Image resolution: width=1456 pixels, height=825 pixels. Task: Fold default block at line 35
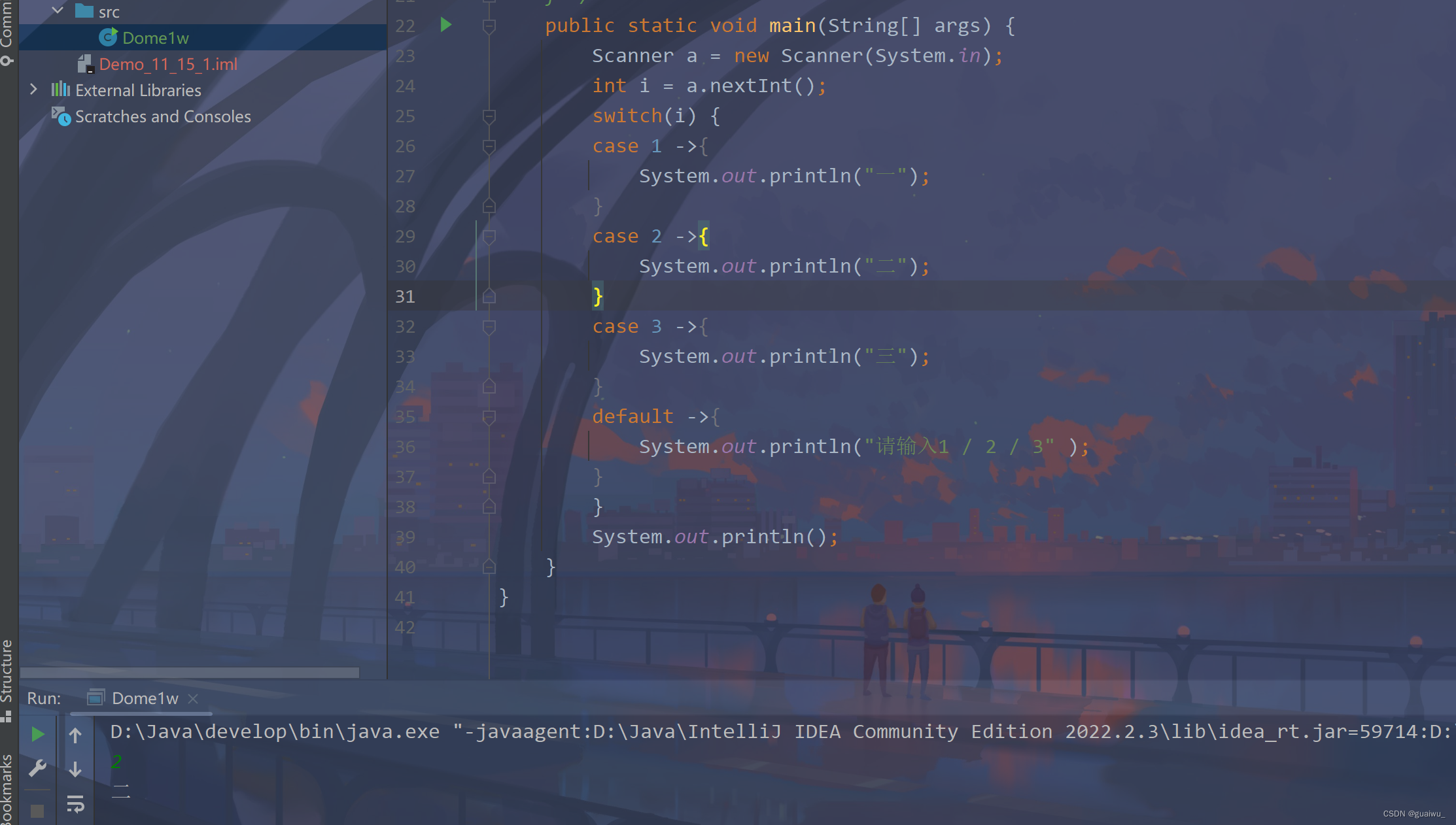tap(489, 417)
